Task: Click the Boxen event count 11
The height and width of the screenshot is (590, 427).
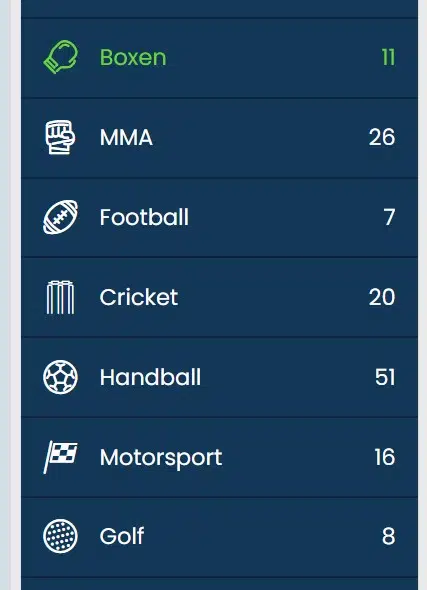Action: (x=388, y=58)
